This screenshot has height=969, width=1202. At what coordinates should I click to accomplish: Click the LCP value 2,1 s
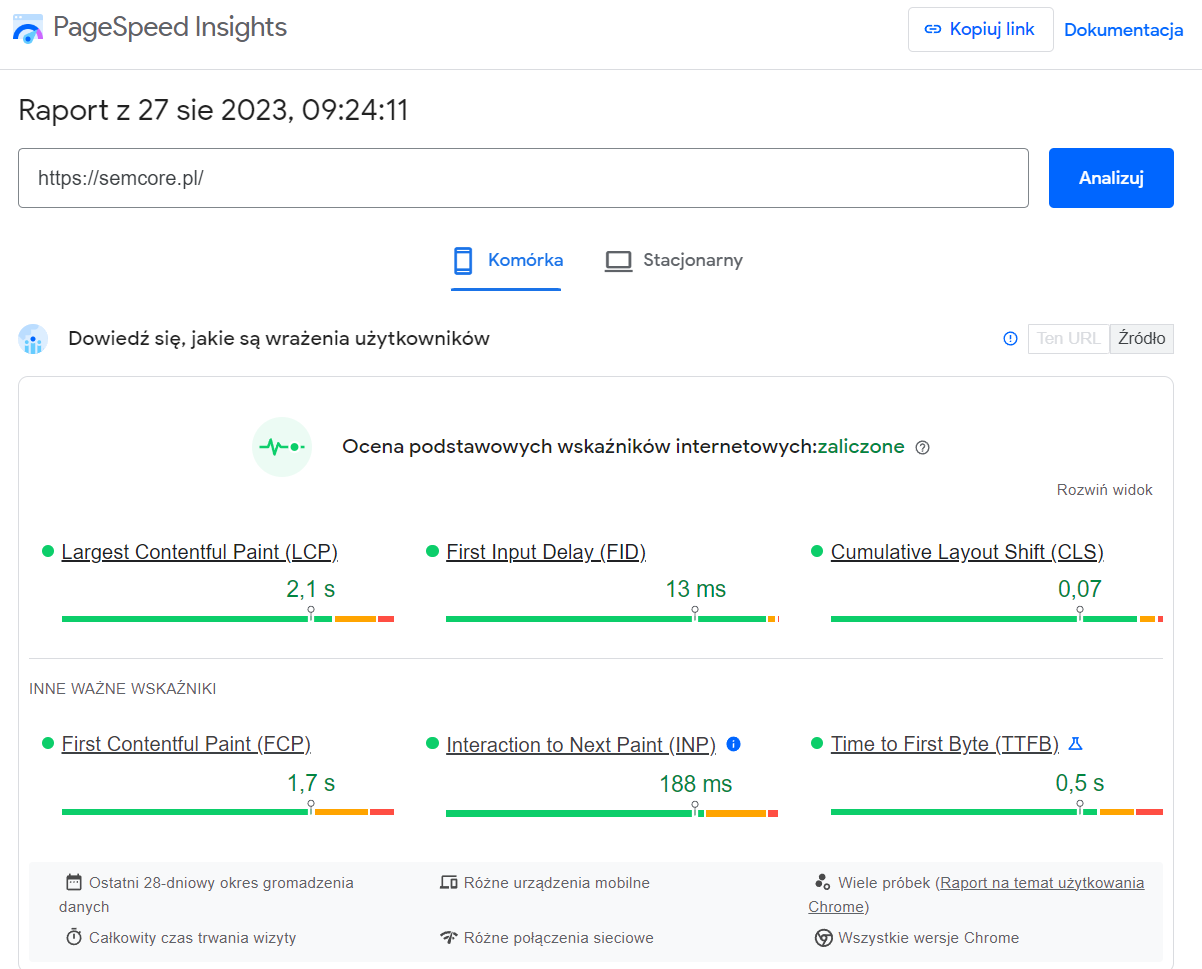(310, 589)
